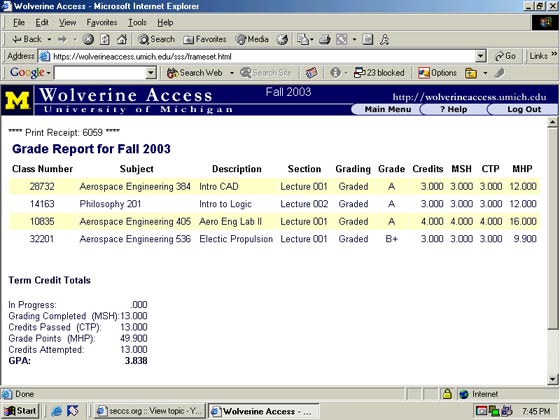Click the B+ grade cell
Viewport: 560px width, 420px height.
point(391,239)
